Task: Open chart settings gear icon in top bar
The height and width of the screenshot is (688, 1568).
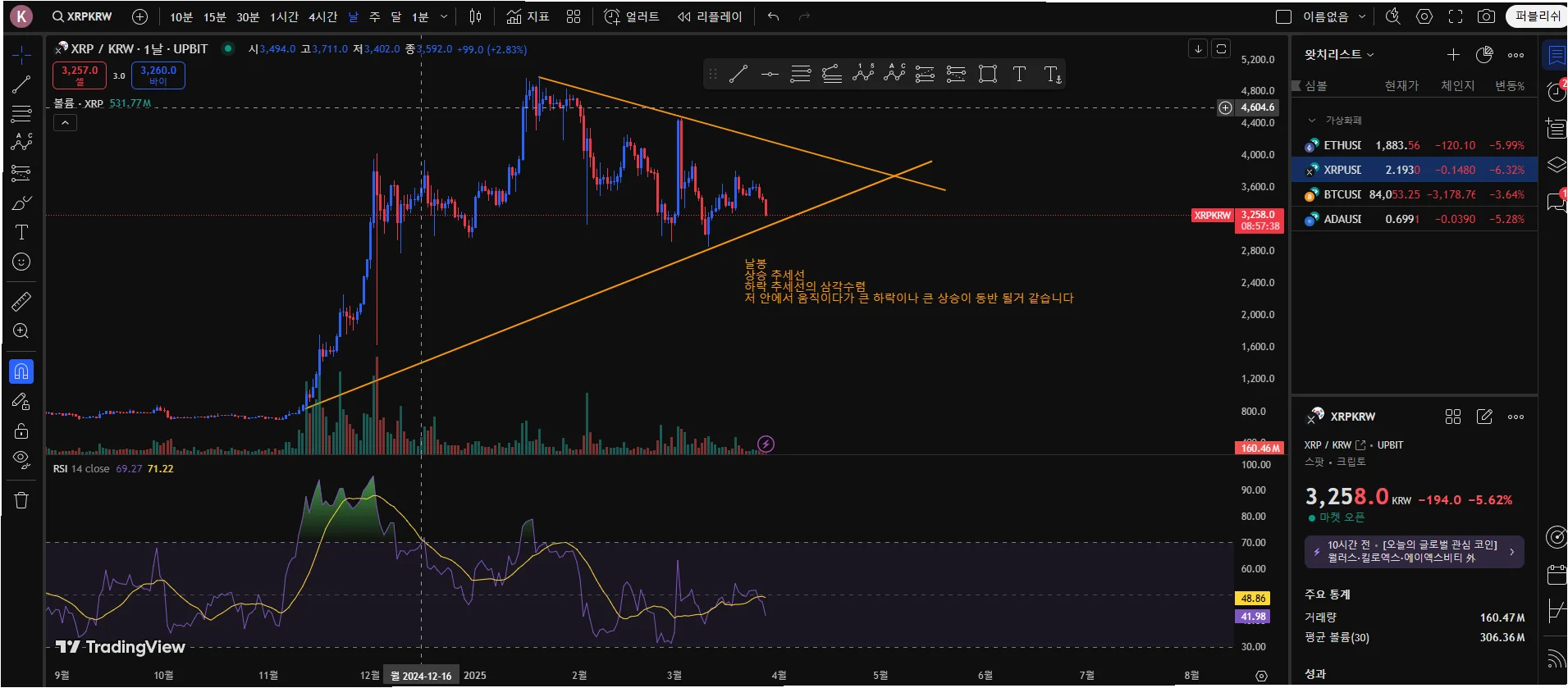Action: [1424, 16]
